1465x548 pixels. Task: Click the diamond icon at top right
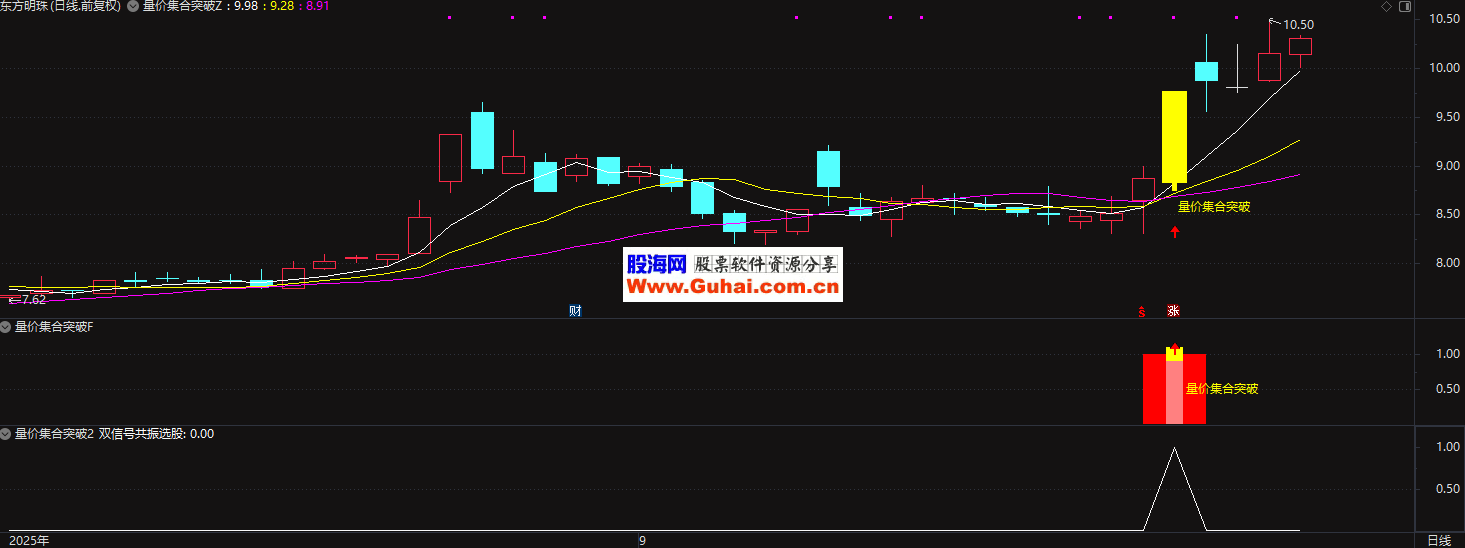click(1385, 7)
